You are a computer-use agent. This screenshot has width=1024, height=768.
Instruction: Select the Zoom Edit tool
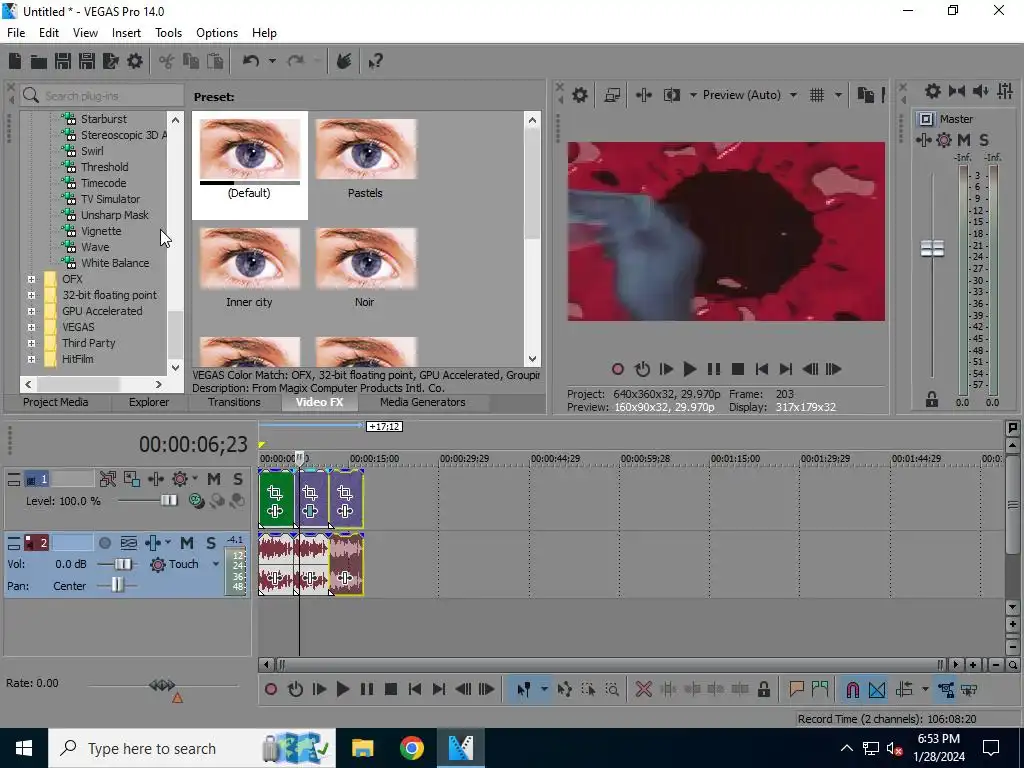pyautogui.click(x=612, y=690)
